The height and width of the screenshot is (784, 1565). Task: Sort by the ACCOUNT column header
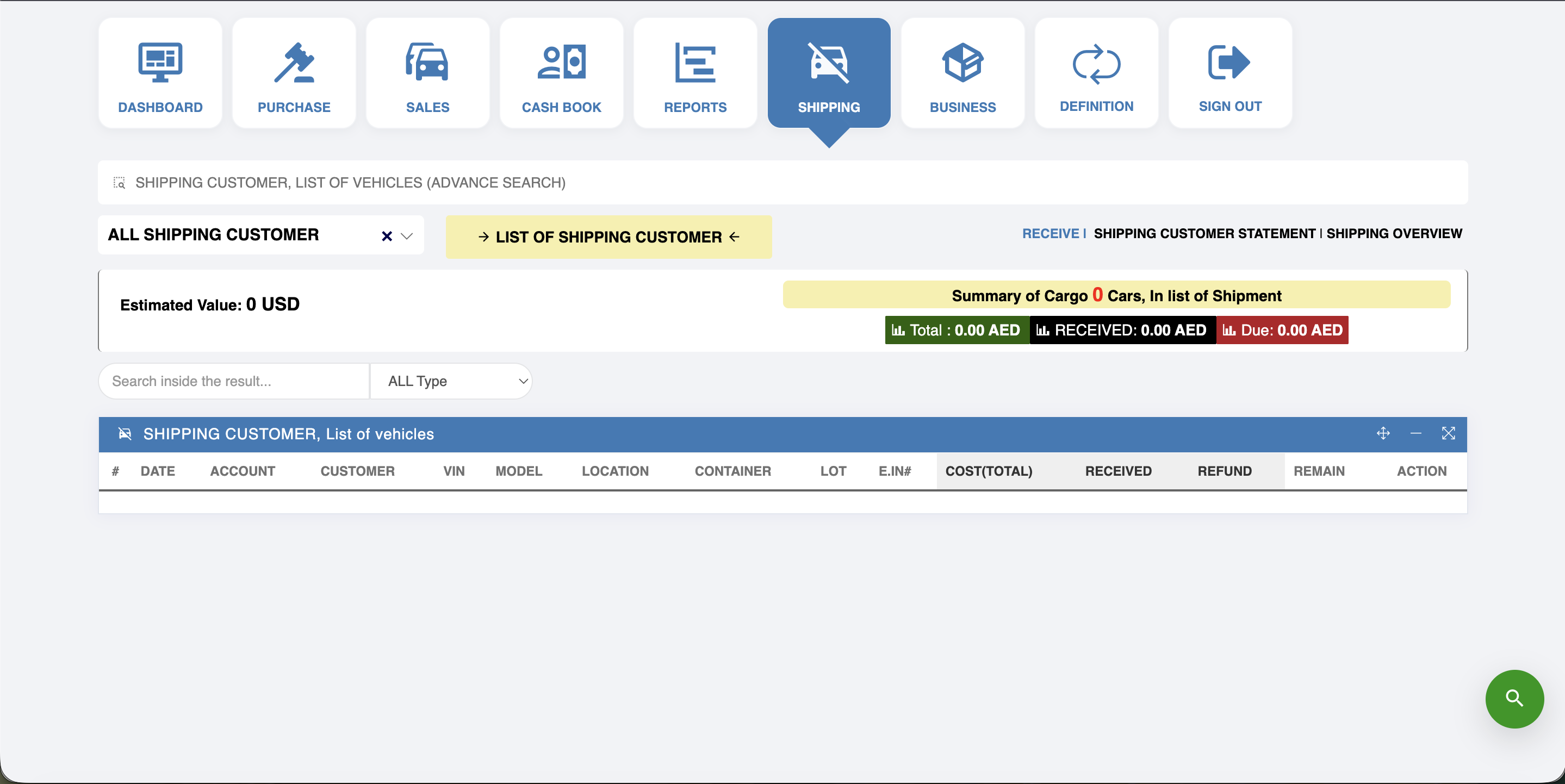click(x=243, y=471)
